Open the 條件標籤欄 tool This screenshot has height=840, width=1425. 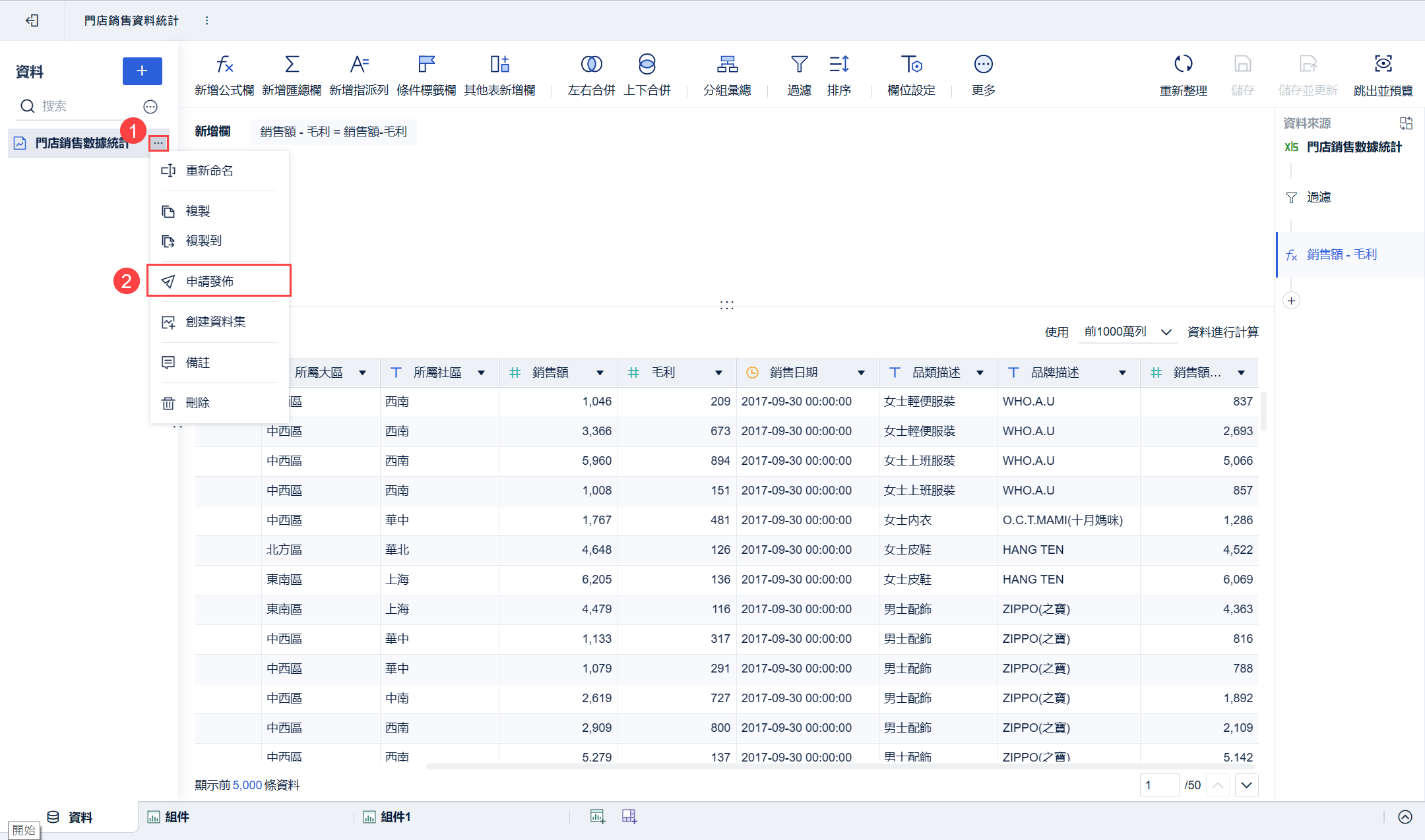(x=426, y=64)
